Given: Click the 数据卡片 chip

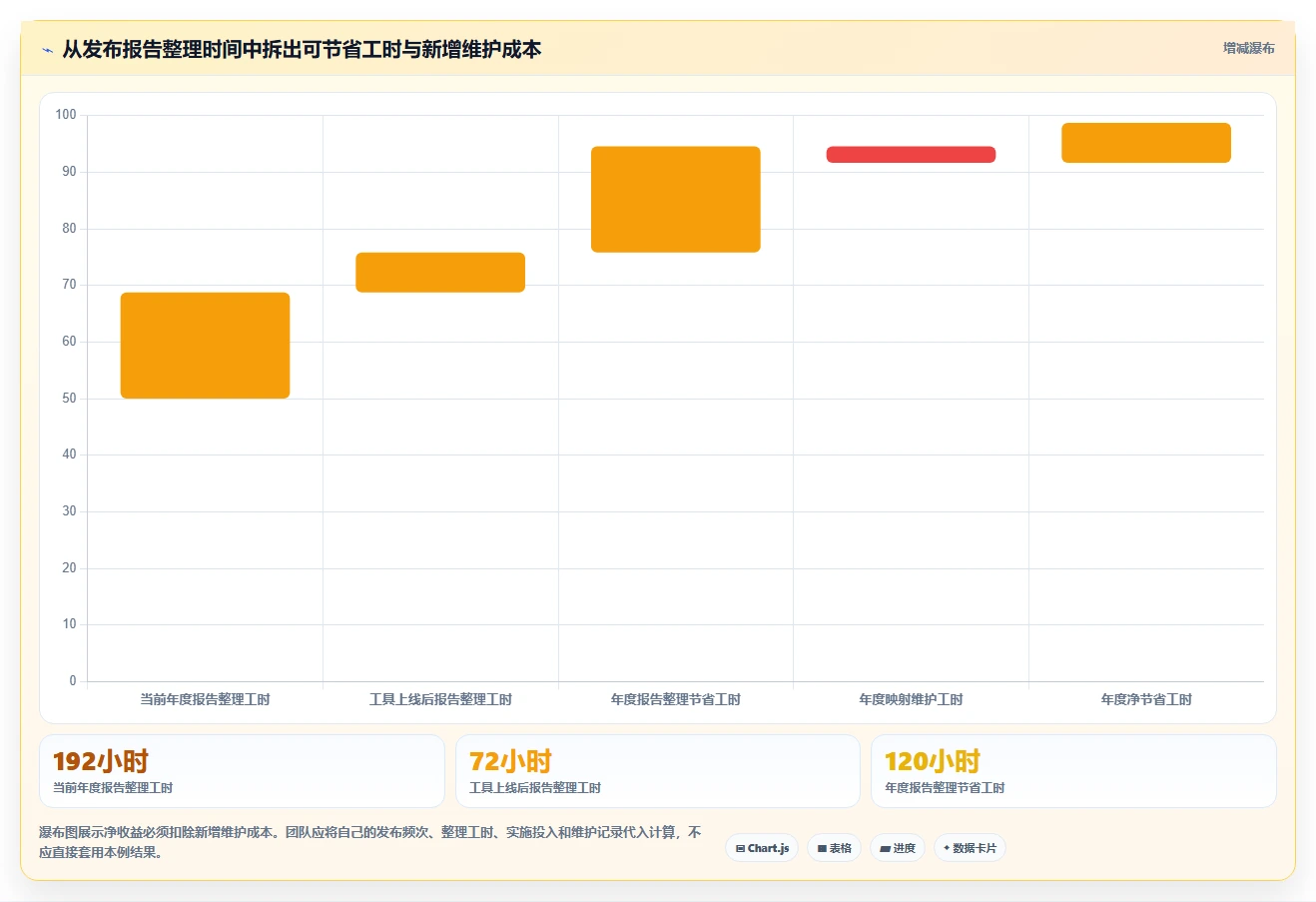Looking at the screenshot, I should [x=970, y=848].
